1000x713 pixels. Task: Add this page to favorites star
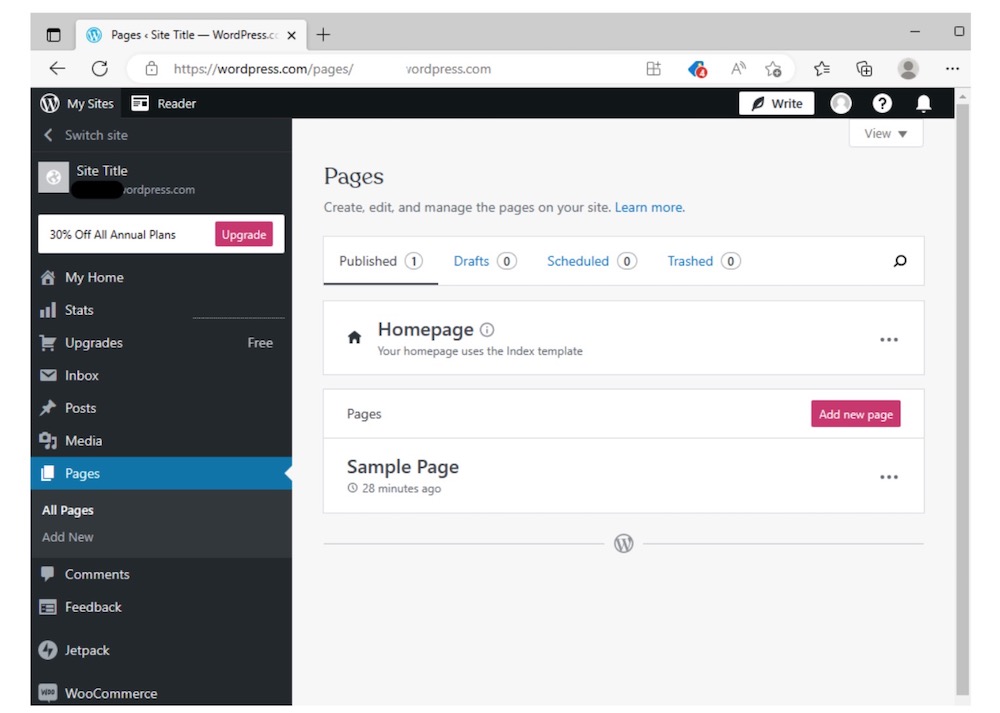pyautogui.click(x=773, y=69)
